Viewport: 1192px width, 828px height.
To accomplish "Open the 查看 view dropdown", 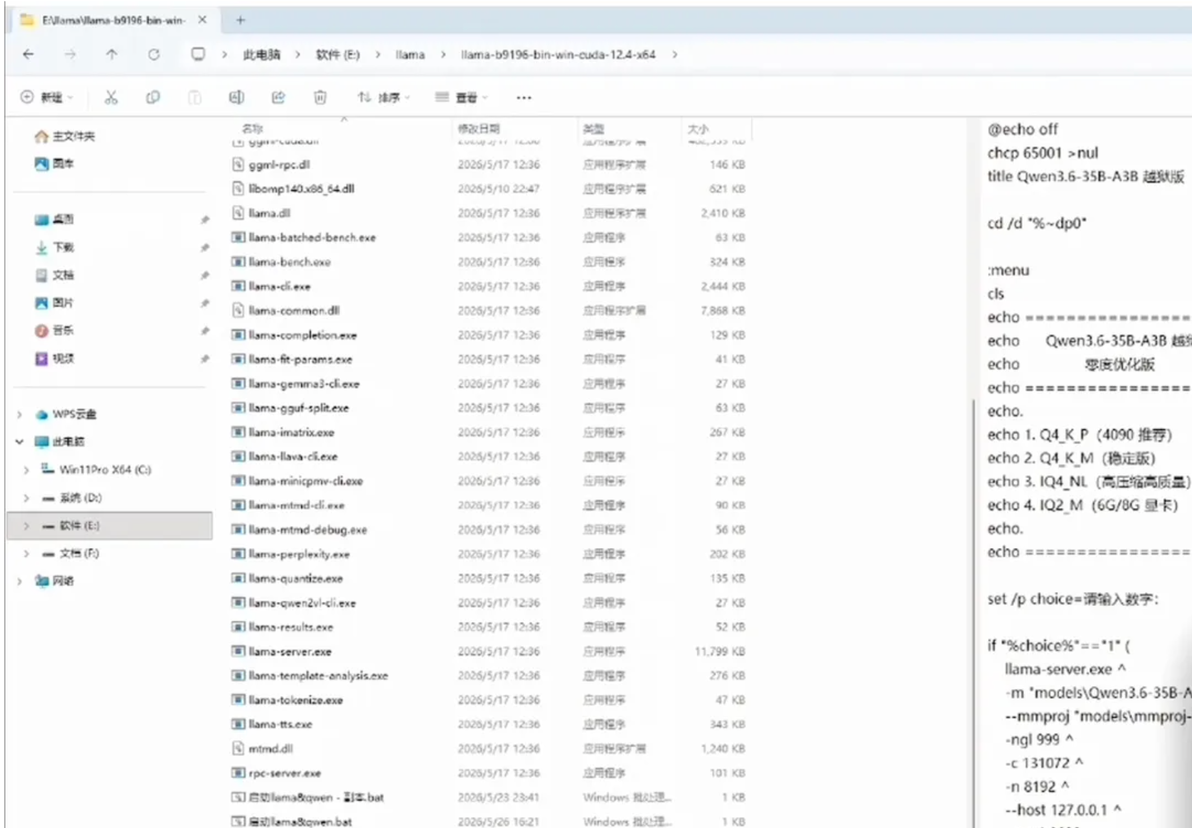I will tap(461, 97).
